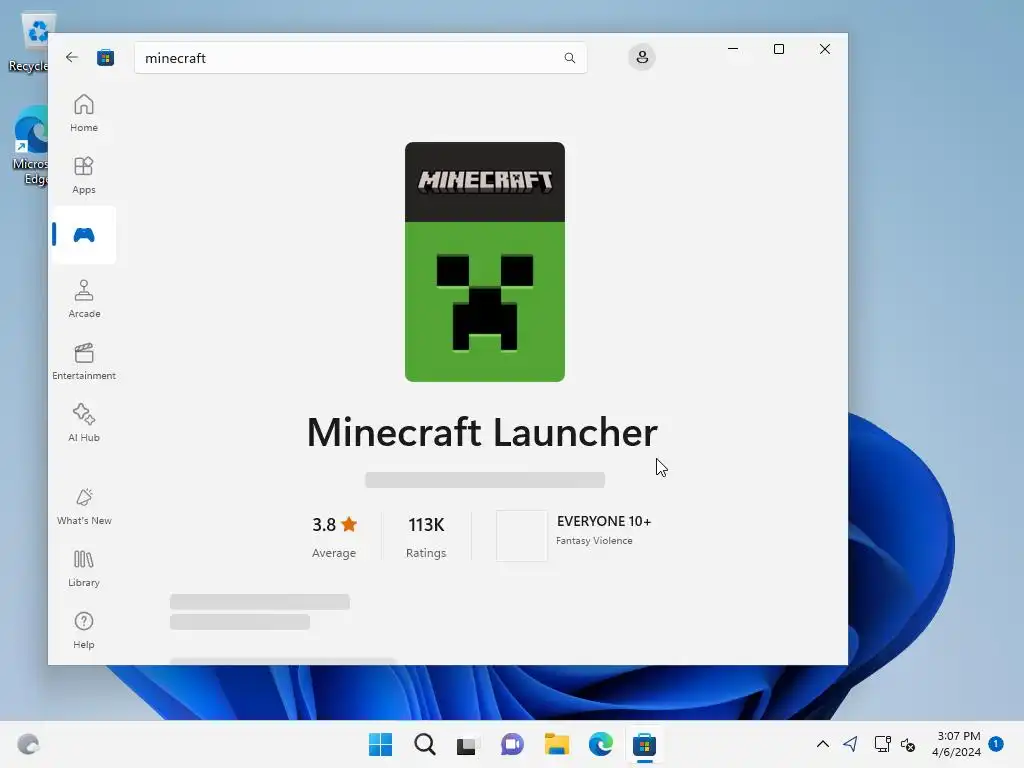The height and width of the screenshot is (768, 1024).
Task: Click the search magnifier icon in search box
Action: (x=569, y=58)
